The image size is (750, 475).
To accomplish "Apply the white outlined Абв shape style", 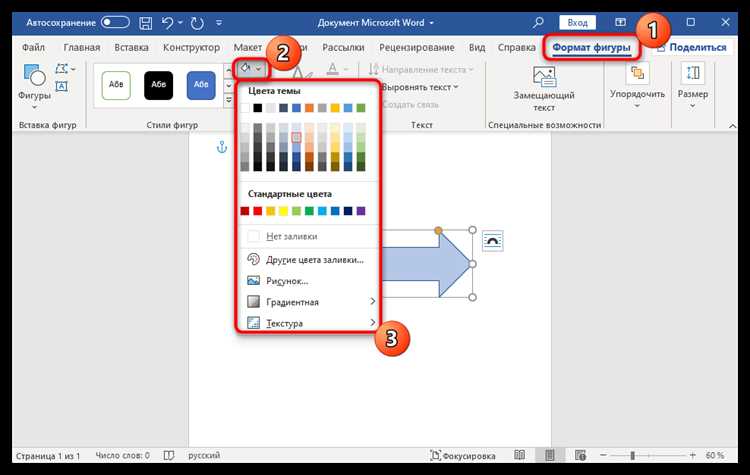I will tap(116, 85).
